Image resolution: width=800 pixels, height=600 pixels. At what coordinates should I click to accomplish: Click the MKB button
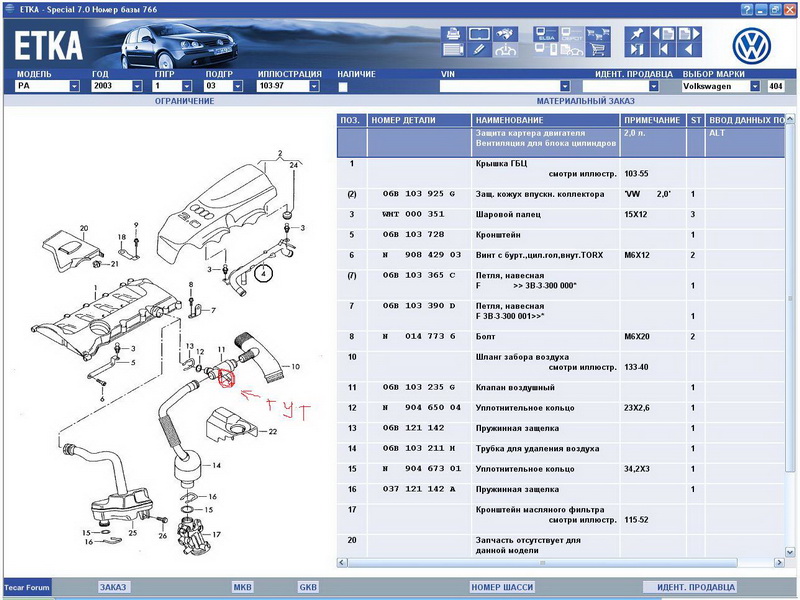point(242,587)
